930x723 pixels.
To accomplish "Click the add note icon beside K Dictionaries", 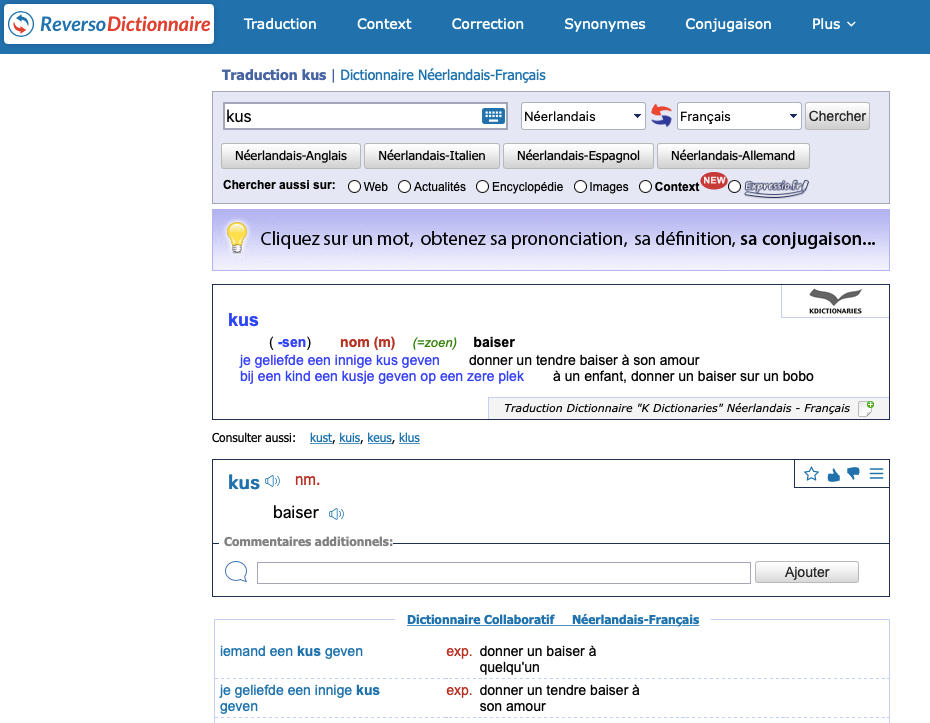I will click(x=866, y=408).
